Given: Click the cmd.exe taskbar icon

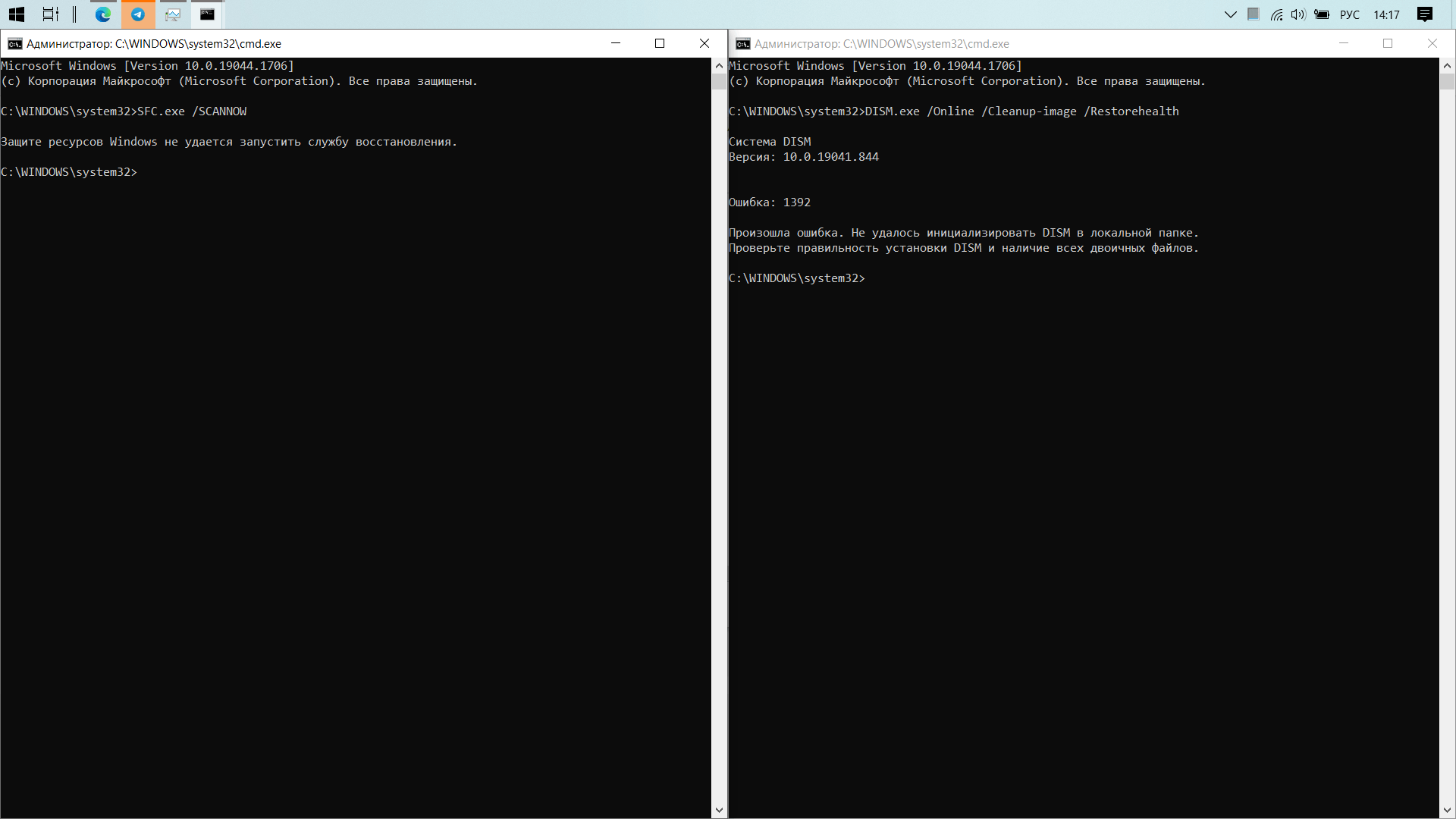Looking at the screenshot, I should [207, 14].
